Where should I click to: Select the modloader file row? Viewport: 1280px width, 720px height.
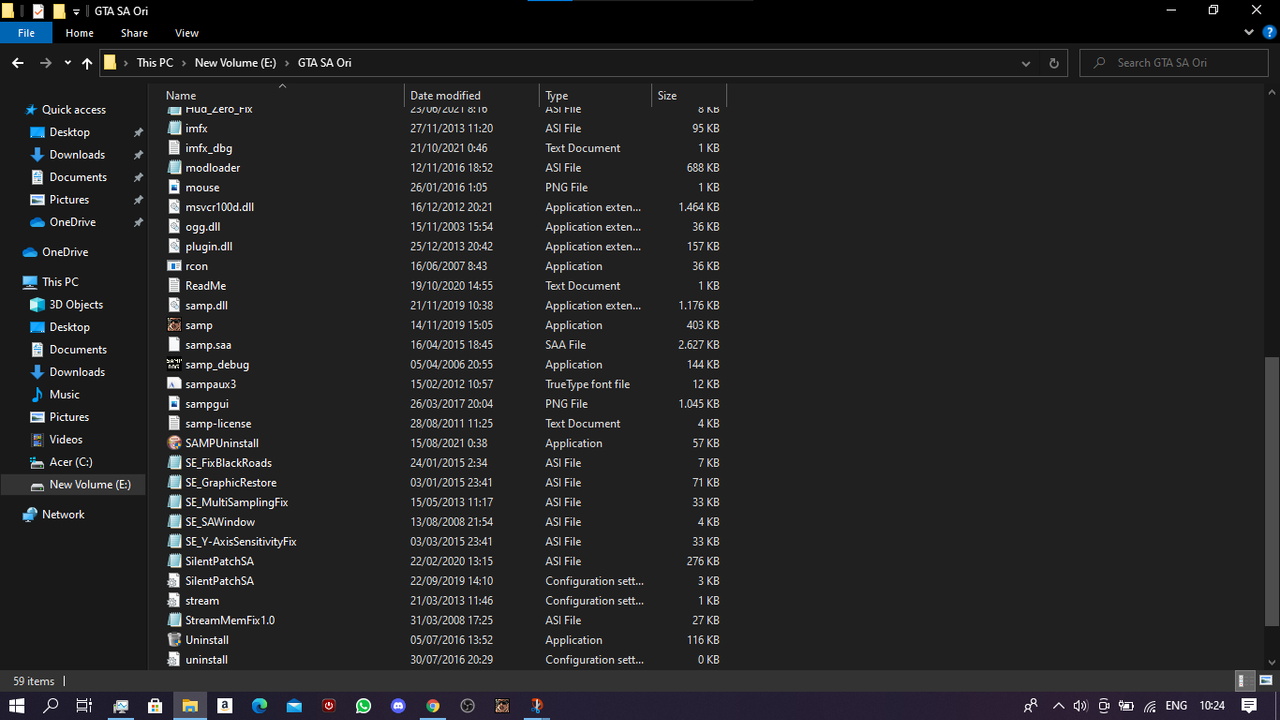pos(444,168)
